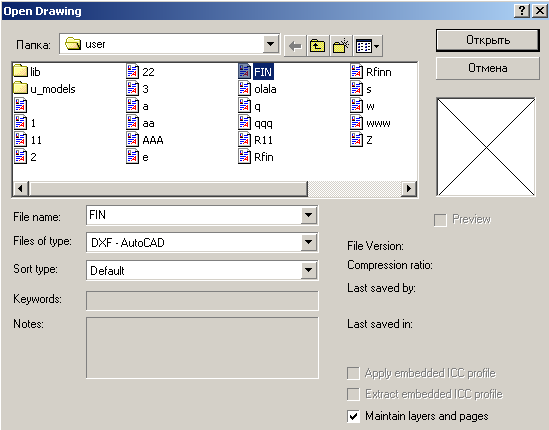Screen dimensions: 549x430
Task: Click the empty preview thumbnail box
Action: (x=486, y=147)
